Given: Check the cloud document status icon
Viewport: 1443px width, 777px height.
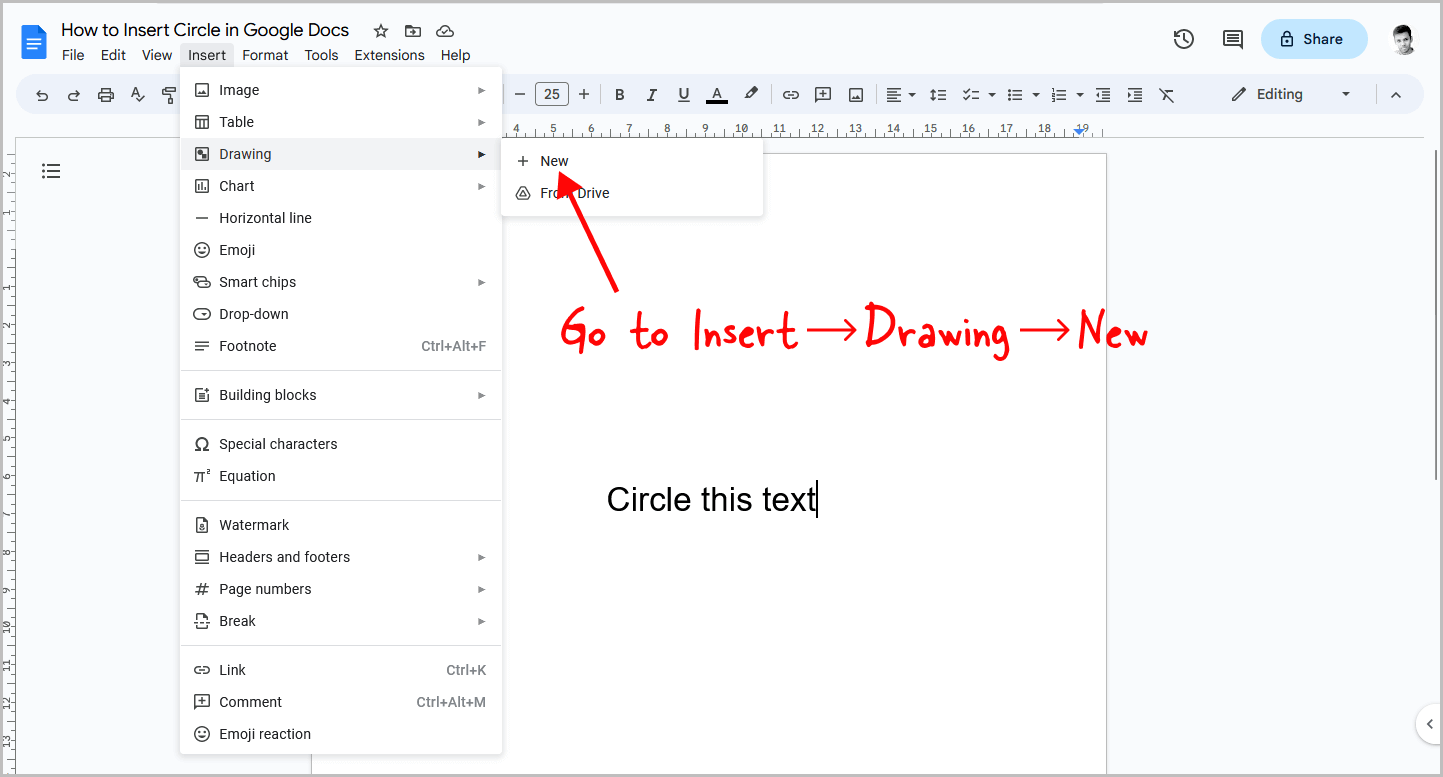Looking at the screenshot, I should pyautogui.click(x=445, y=31).
